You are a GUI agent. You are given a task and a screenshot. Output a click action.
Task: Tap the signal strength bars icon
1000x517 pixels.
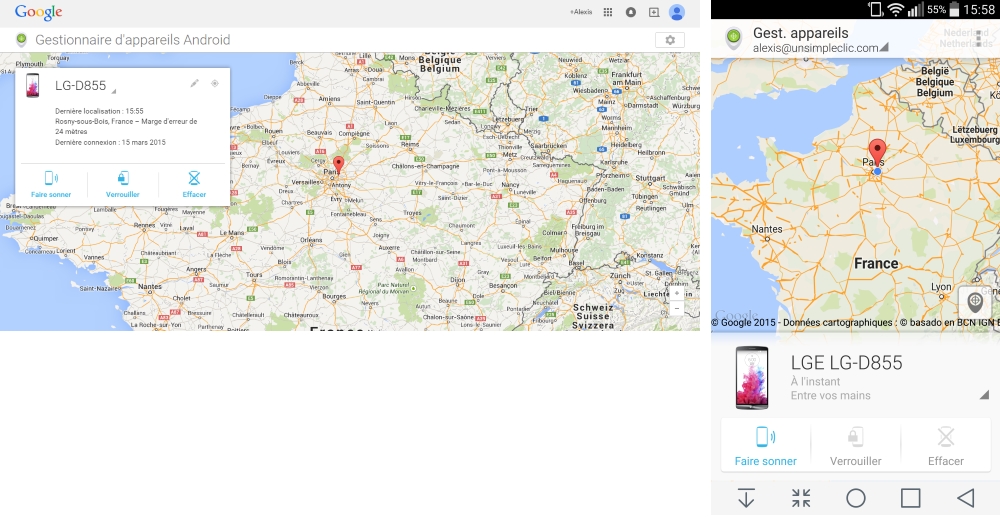915,10
